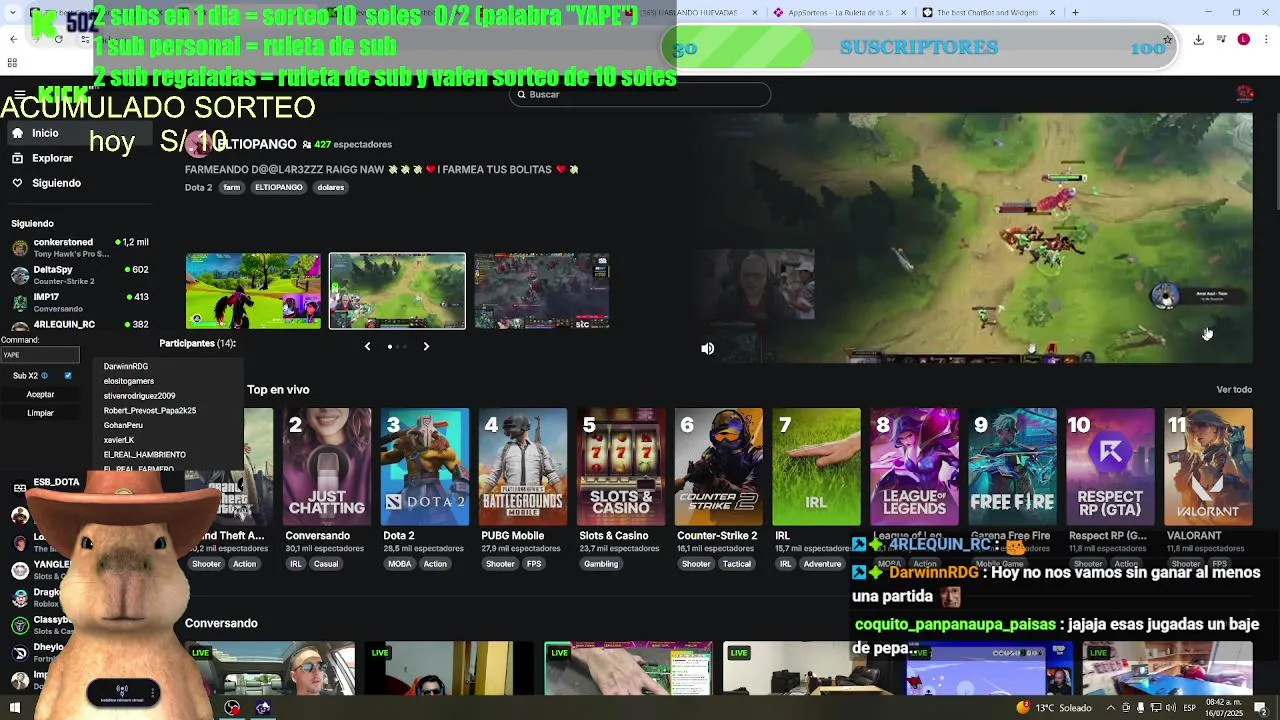Open Slots & Casino category card

[x=621, y=467]
